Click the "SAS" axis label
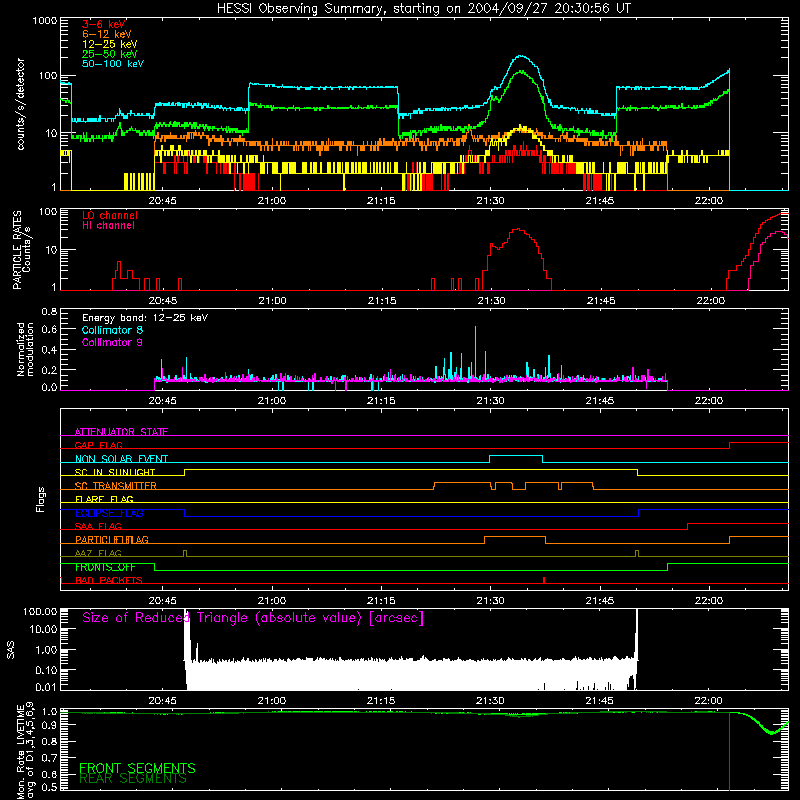 coord(10,650)
